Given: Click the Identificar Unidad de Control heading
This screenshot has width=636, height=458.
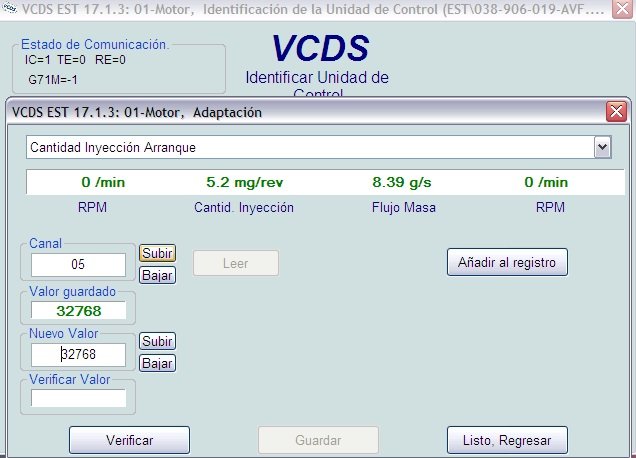Looking at the screenshot, I should click(x=317, y=84).
